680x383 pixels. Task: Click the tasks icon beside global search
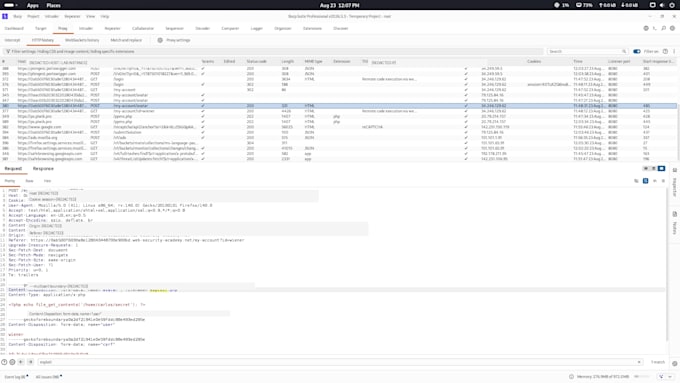coord(654,28)
